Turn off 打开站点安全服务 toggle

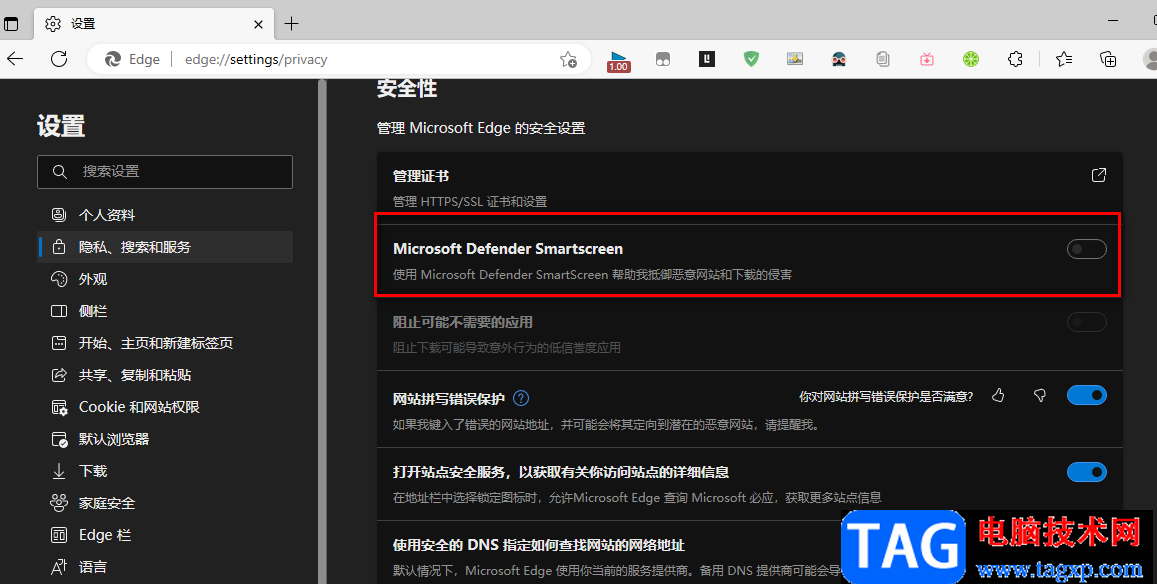pos(1086,472)
